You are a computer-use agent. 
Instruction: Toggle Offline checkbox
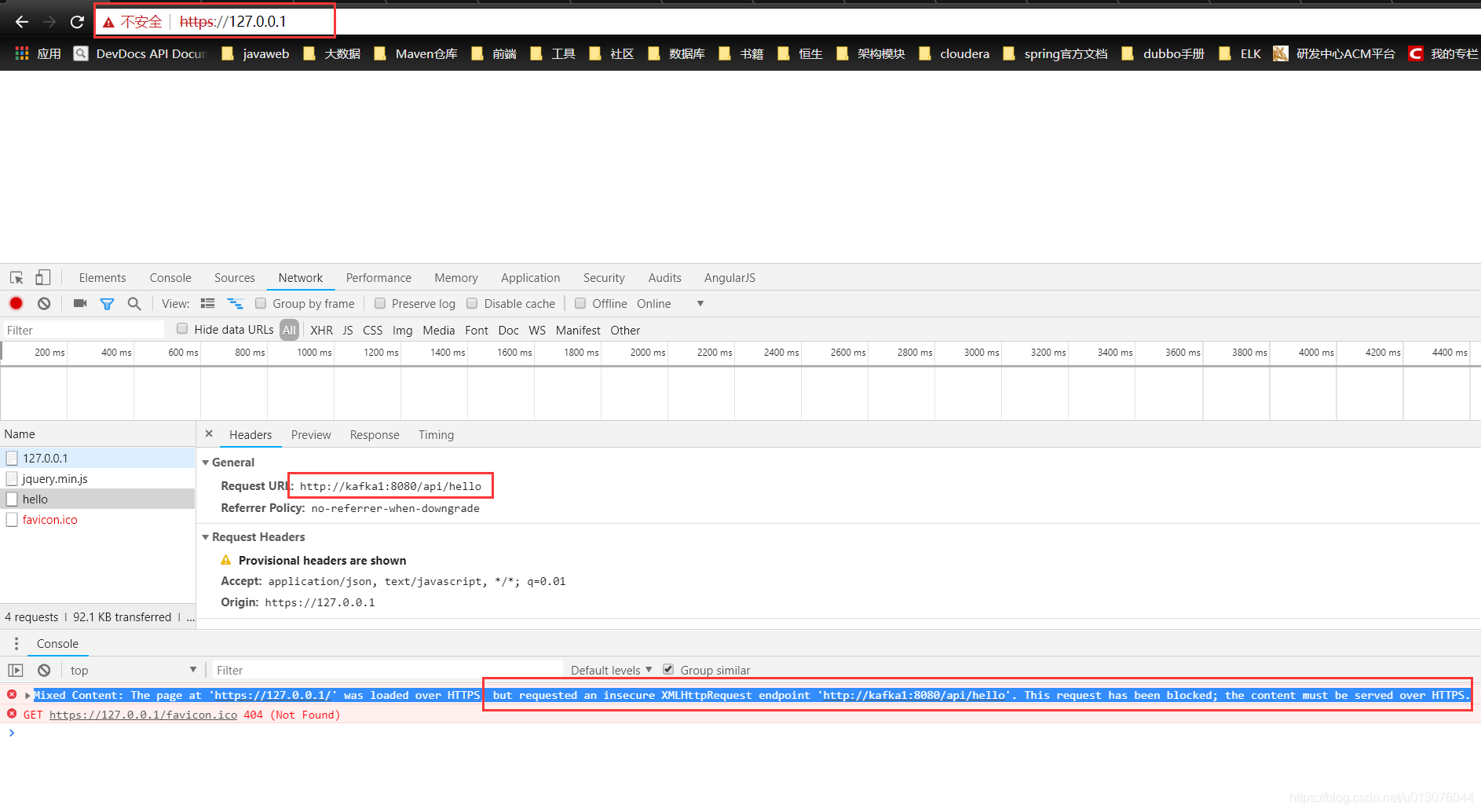[x=580, y=303]
